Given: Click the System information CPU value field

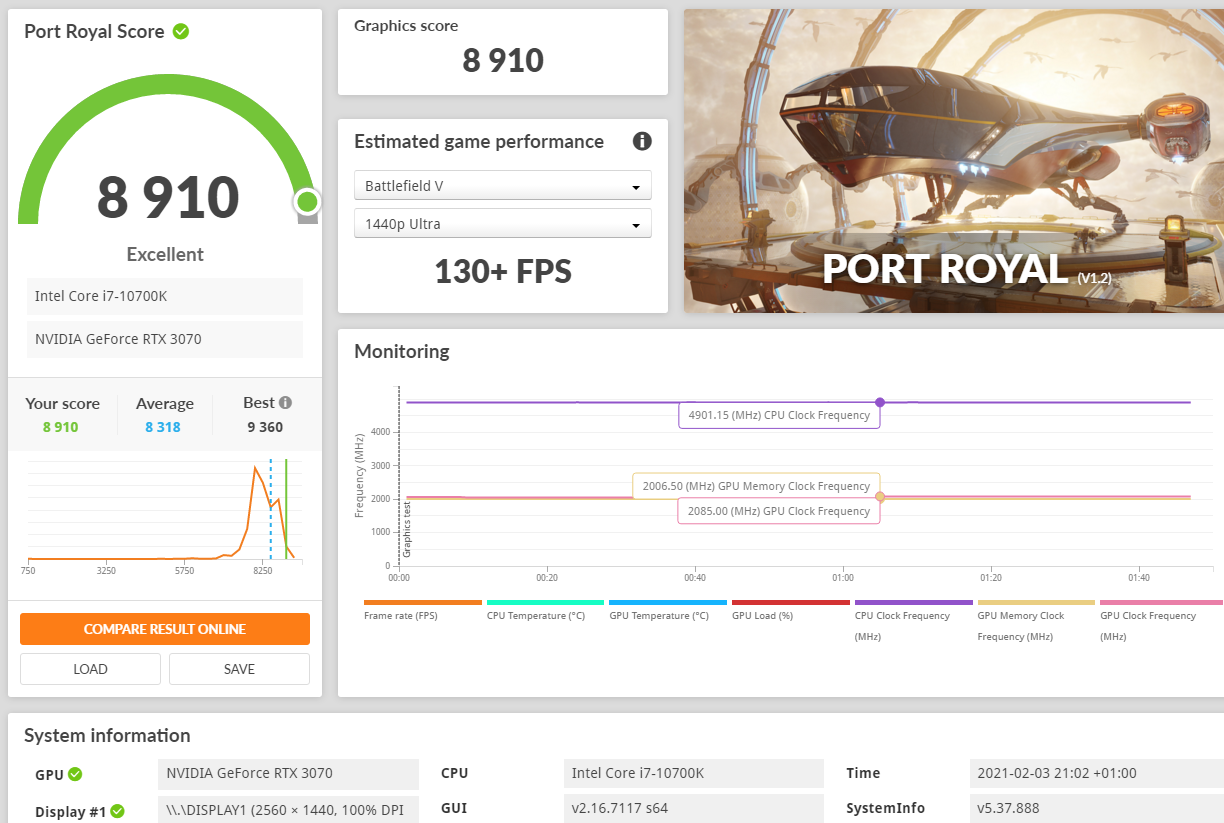Looking at the screenshot, I should pyautogui.click(x=693, y=773).
